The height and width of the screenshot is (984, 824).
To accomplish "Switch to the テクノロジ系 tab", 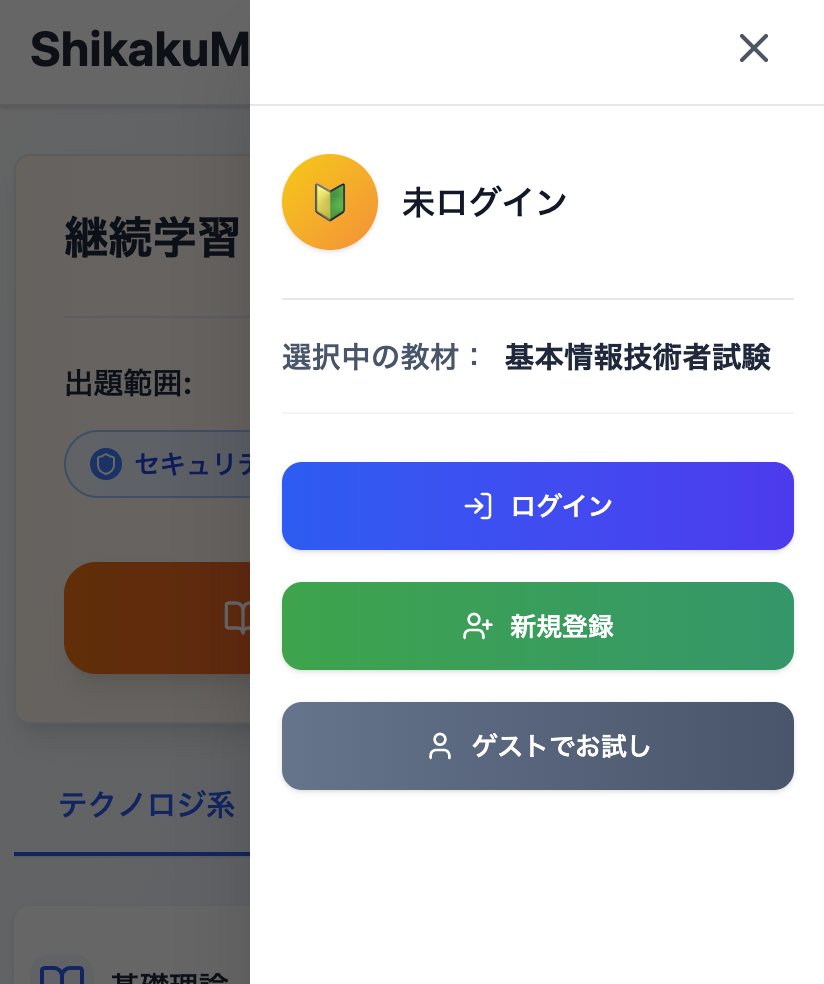I will tap(146, 804).
